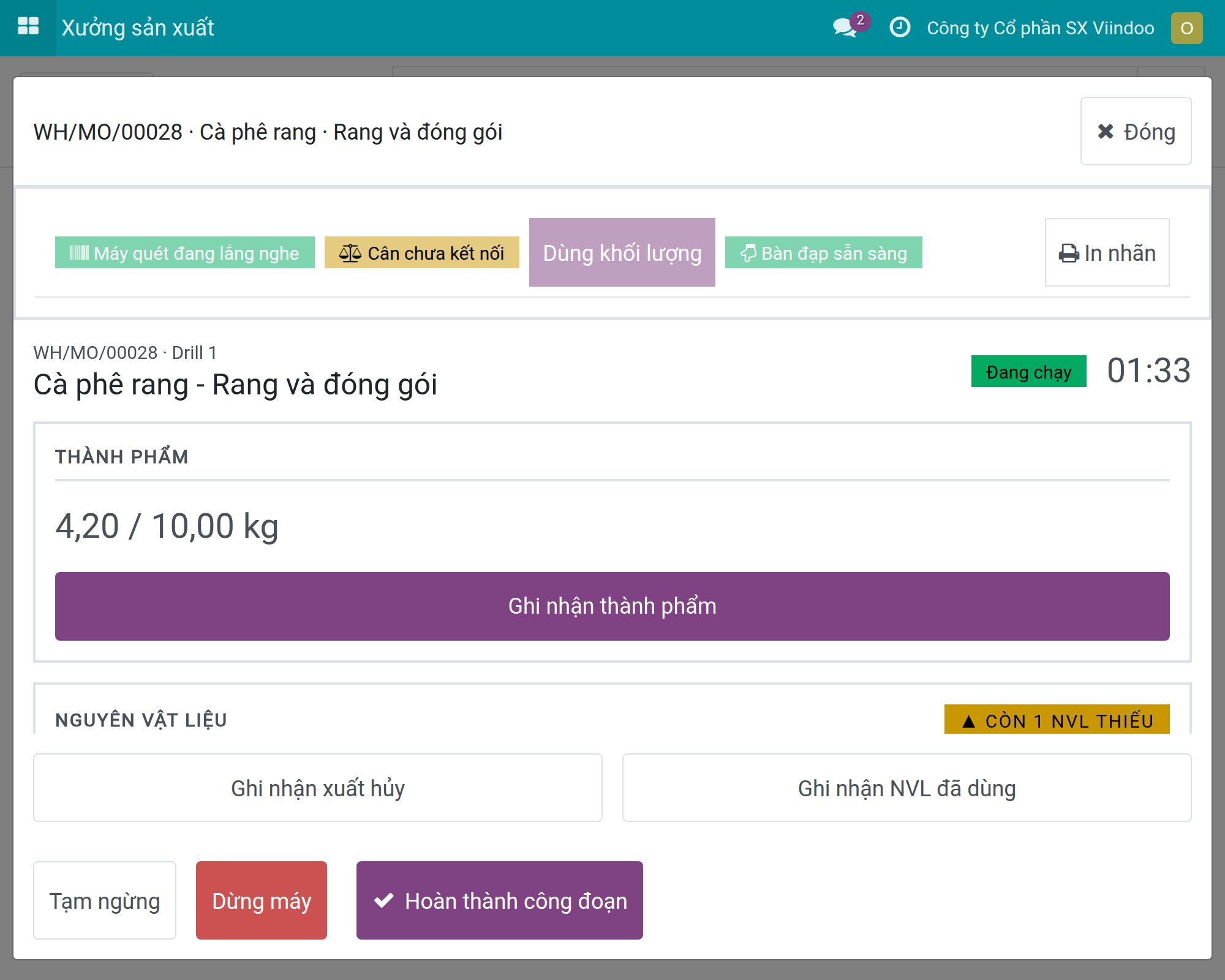Image resolution: width=1225 pixels, height=980 pixels.
Task: Pause work with the 'Tạm ngừng' button
Action: click(x=105, y=900)
